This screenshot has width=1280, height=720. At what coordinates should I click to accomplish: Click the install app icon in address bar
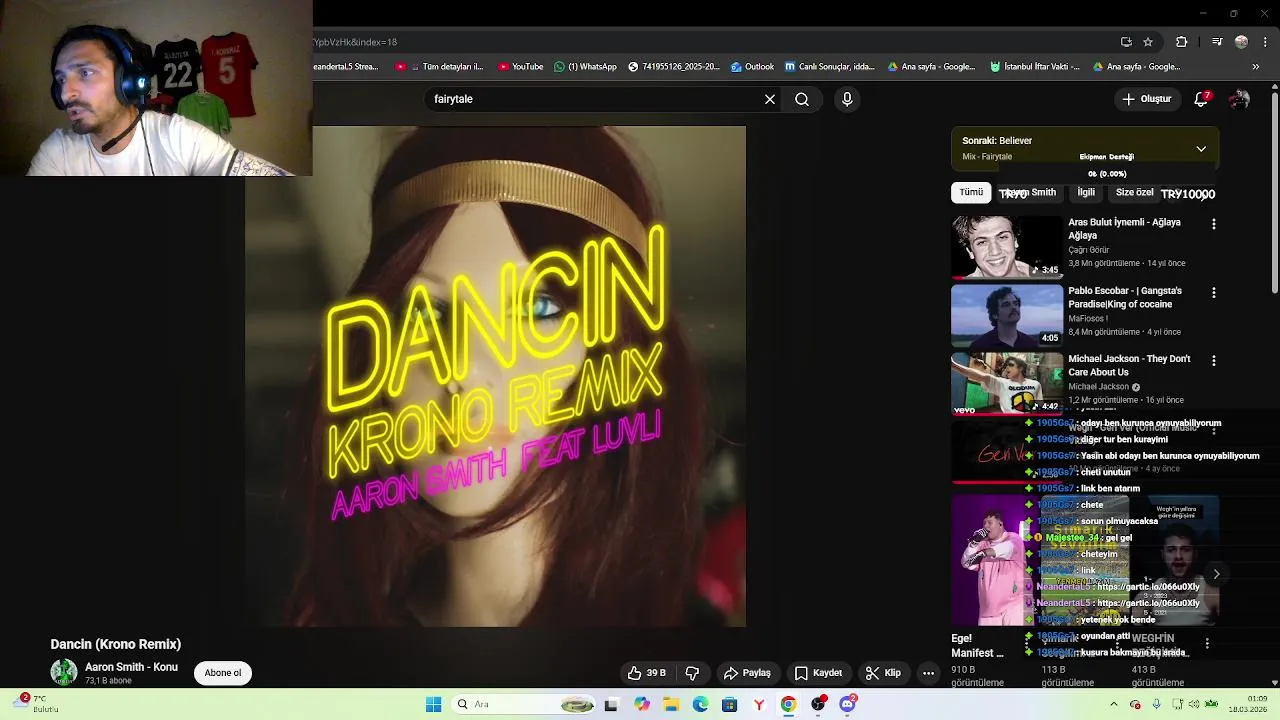(1126, 42)
